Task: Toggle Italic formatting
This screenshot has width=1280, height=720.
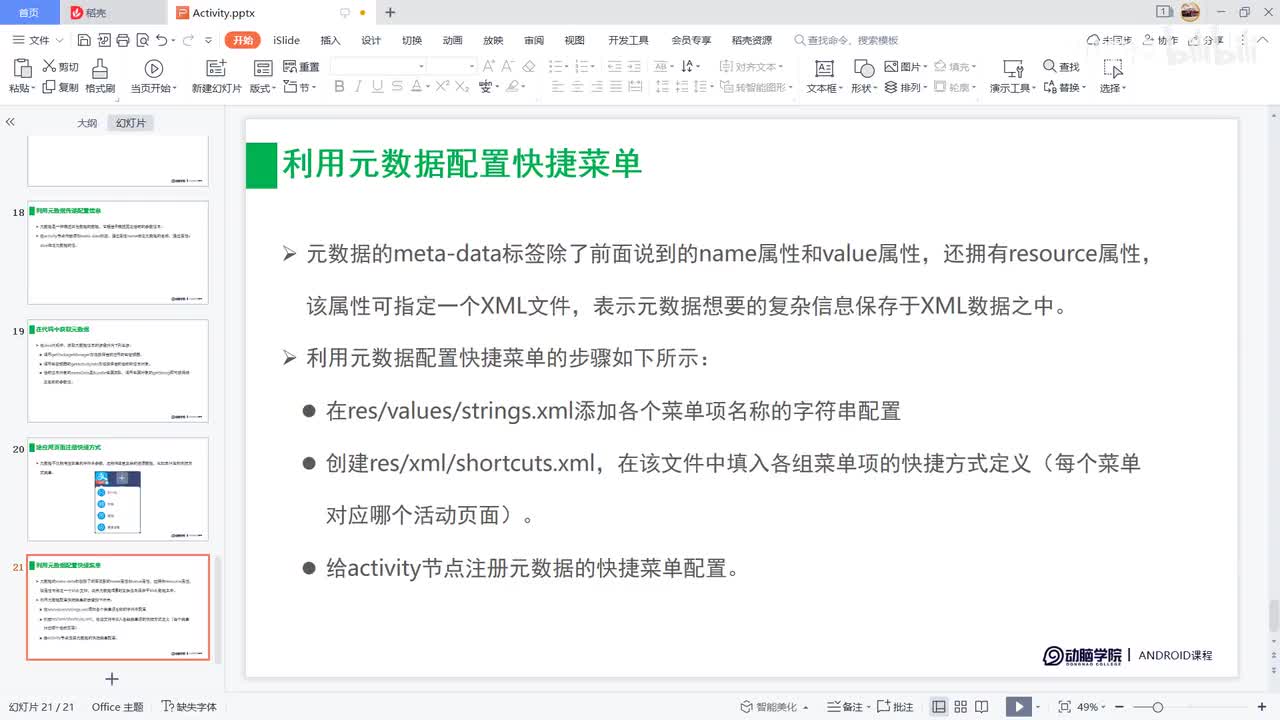Action: coord(358,87)
